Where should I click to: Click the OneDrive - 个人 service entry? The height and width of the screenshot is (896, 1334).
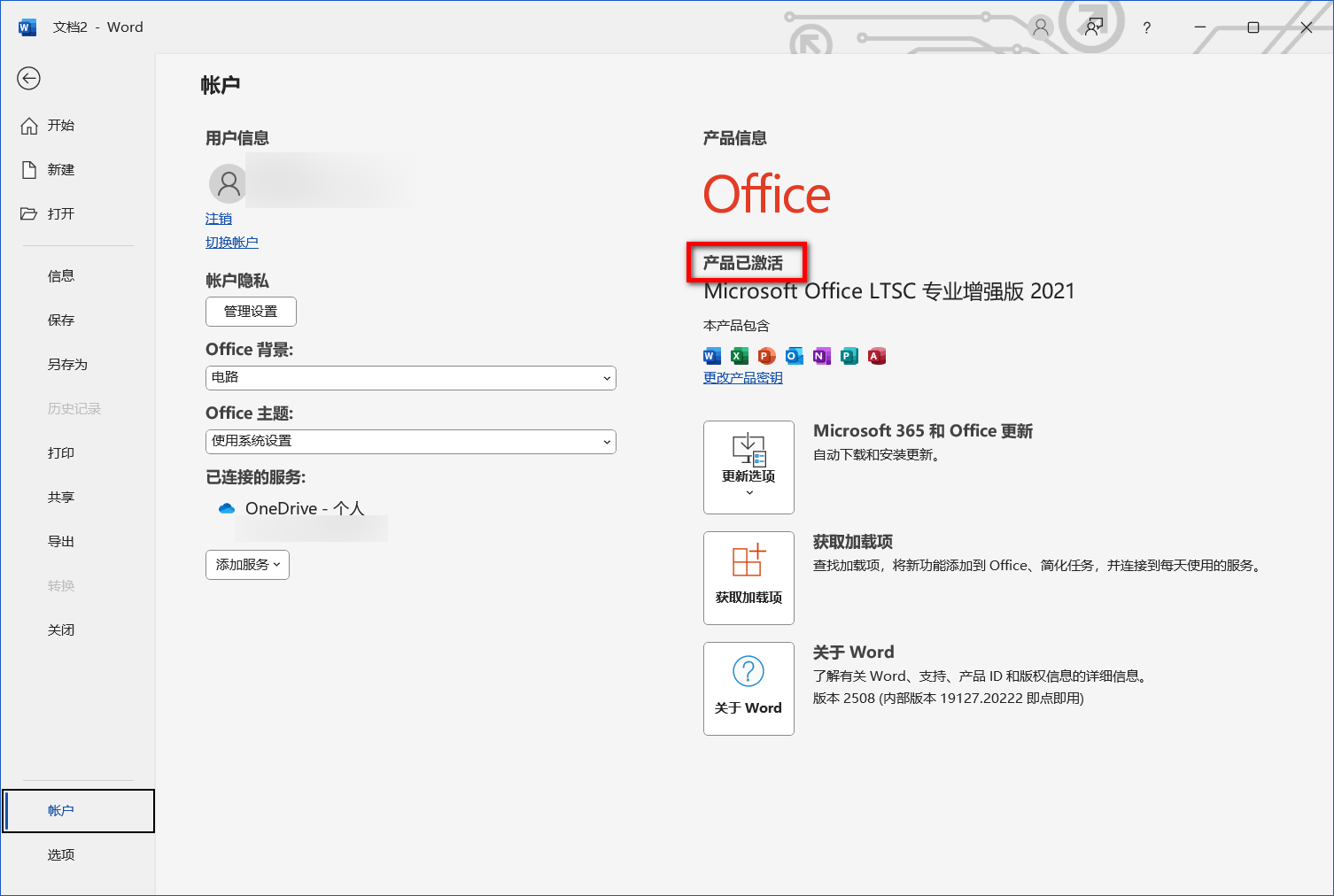click(305, 509)
